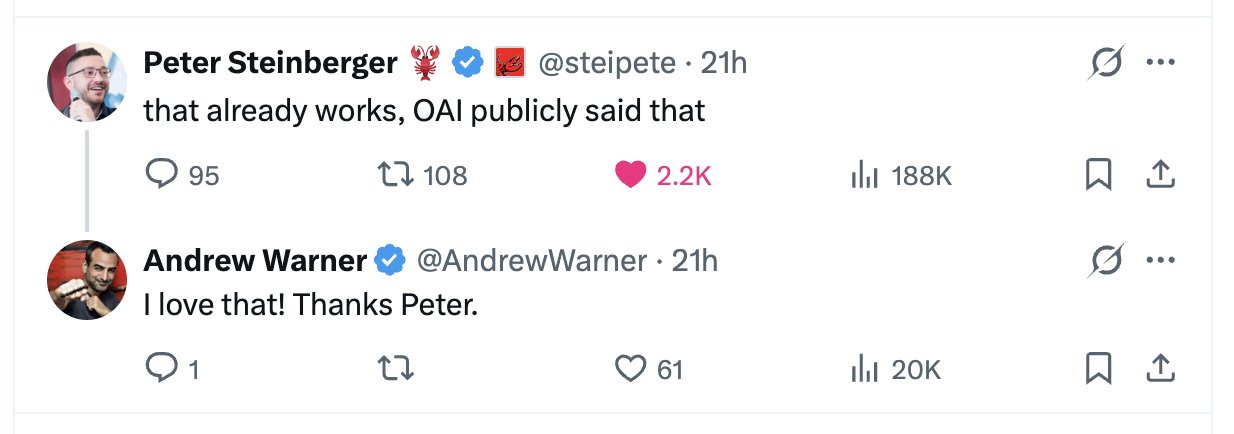
Task: Open Grok icon on Peter Steinberger's tweet
Action: [1107, 63]
